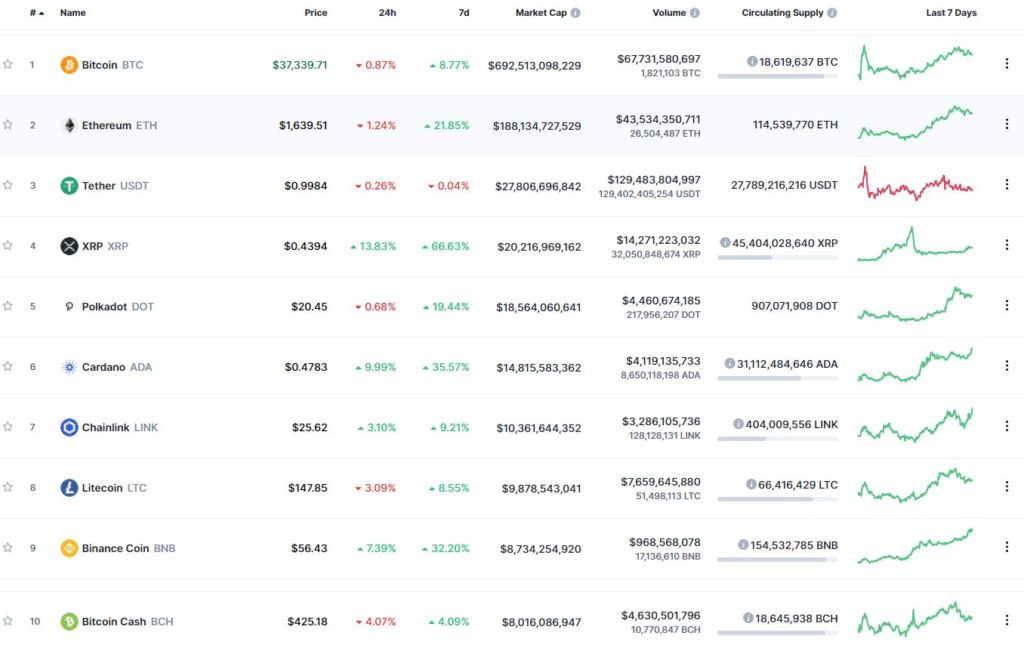
Task: Open the three-dot menu for Ethereum
Action: point(1006,125)
